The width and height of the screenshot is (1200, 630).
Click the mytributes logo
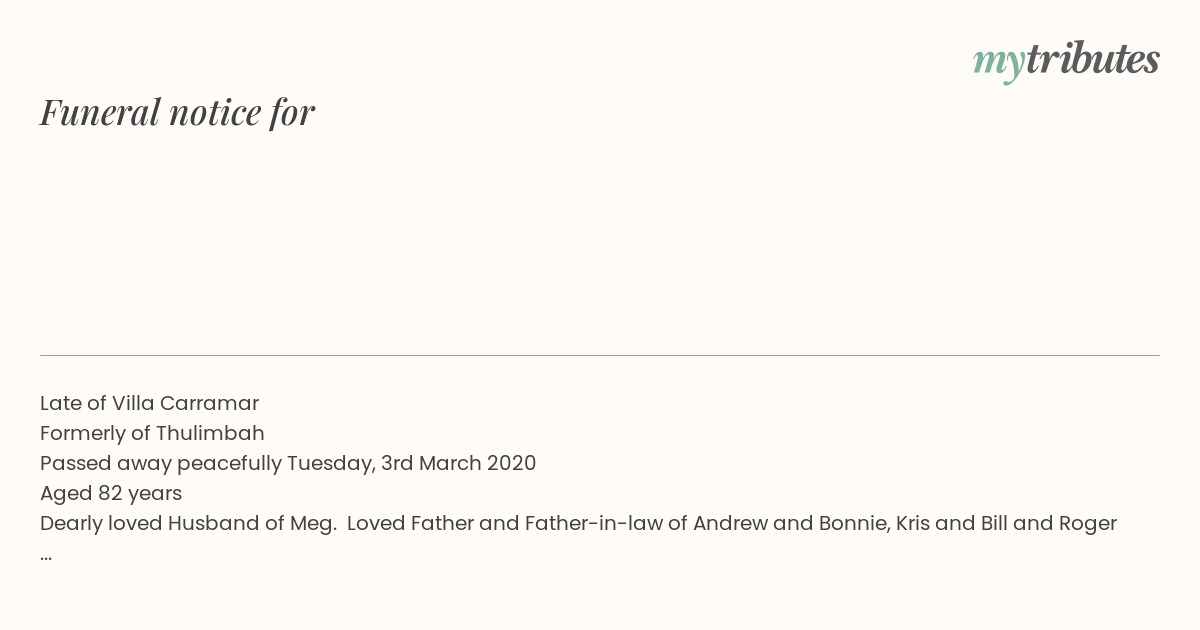tap(1066, 61)
